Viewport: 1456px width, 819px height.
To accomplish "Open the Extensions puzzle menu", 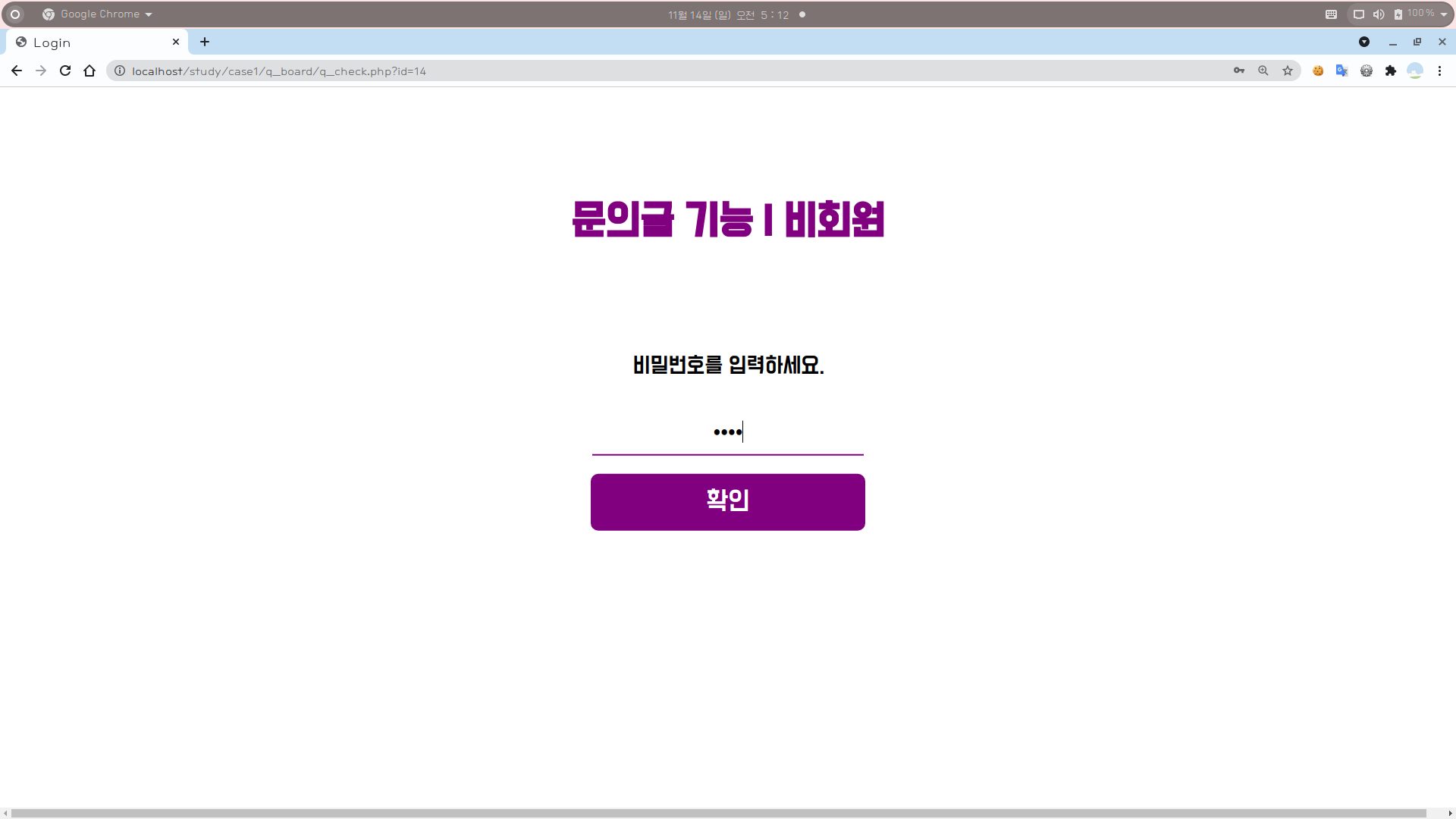I will tap(1391, 71).
